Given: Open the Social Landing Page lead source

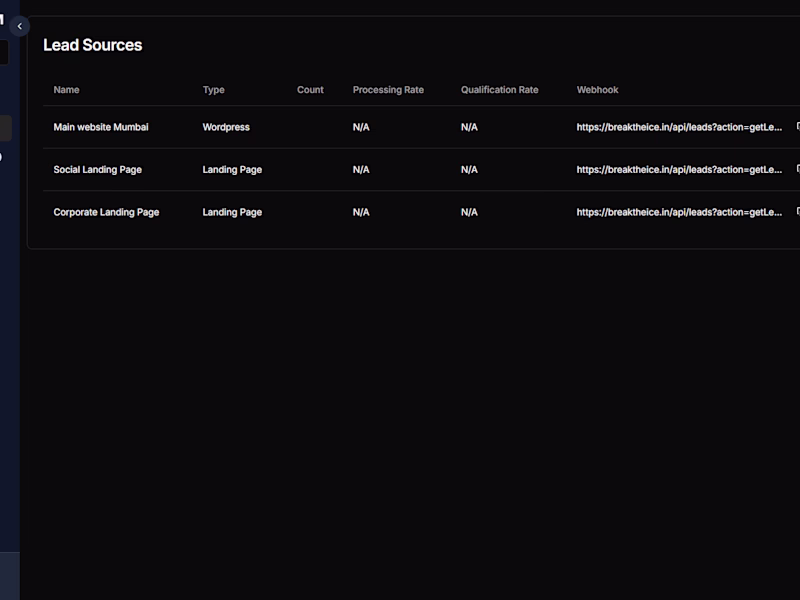Looking at the screenshot, I should (97, 169).
